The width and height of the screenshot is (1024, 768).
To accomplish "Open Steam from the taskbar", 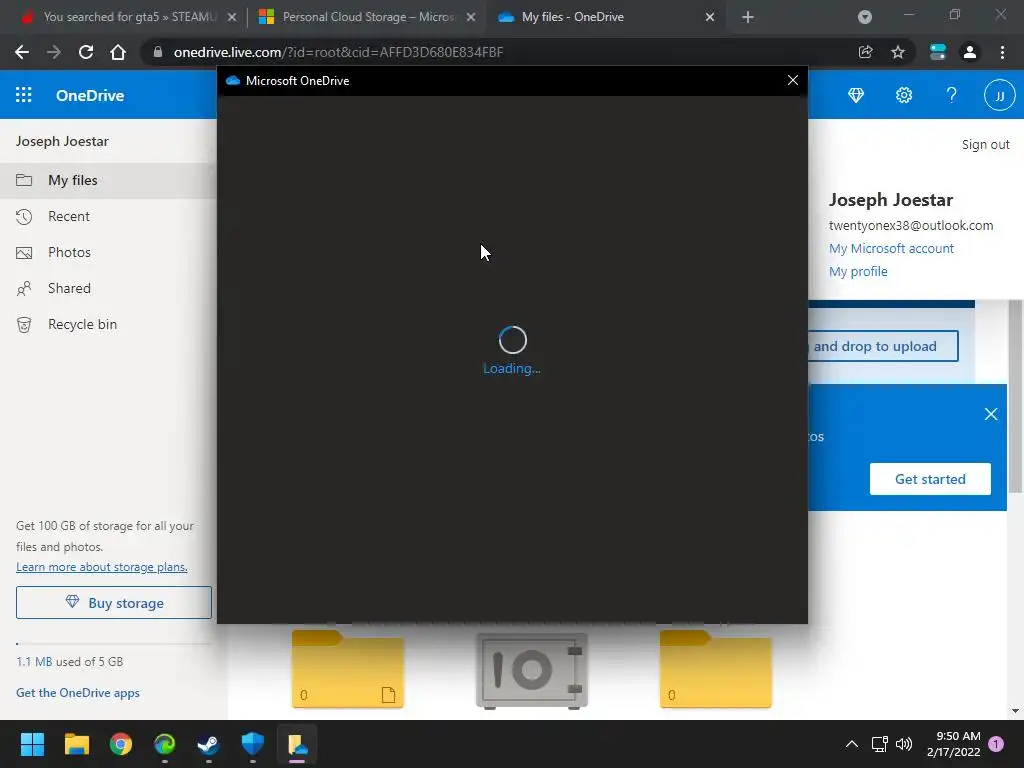I will click(208, 744).
